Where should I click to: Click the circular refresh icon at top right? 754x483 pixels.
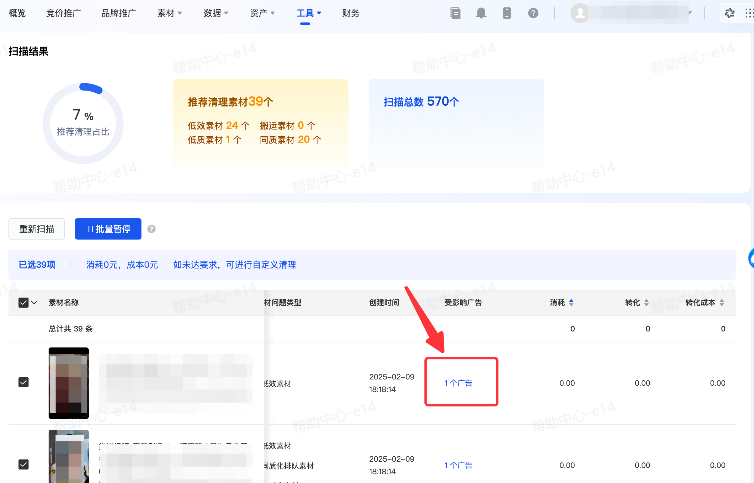(x=729, y=13)
